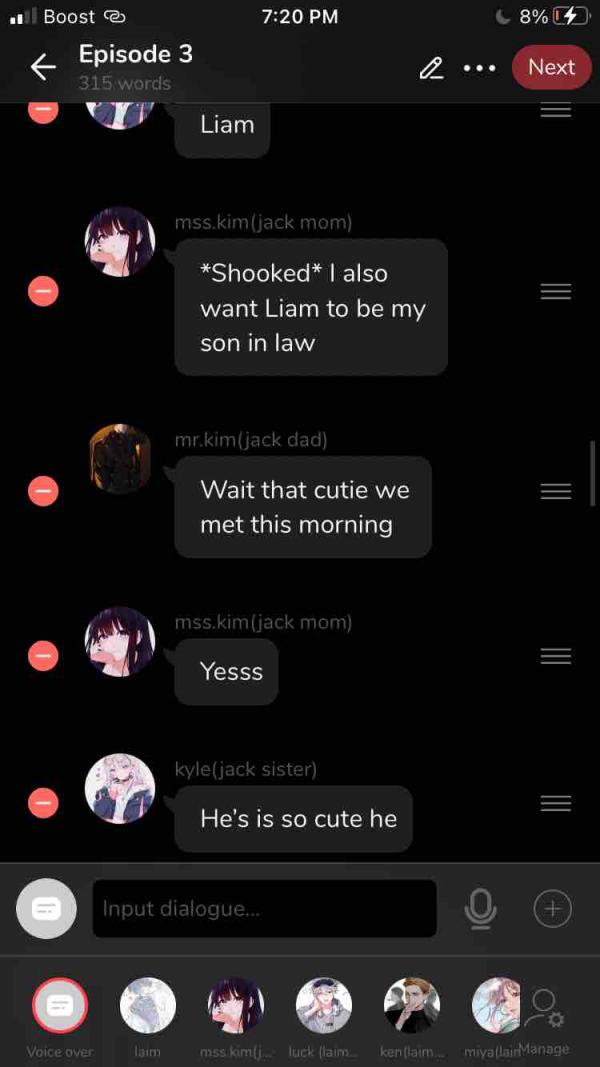The width and height of the screenshot is (600, 1067).
Task: Tap the microphone voice input icon
Action: 480,908
